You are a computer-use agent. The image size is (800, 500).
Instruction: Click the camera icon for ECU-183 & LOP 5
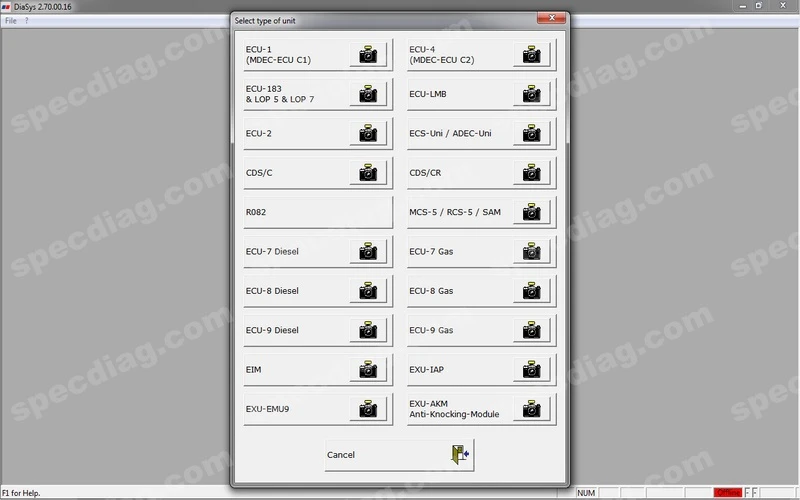coord(368,94)
